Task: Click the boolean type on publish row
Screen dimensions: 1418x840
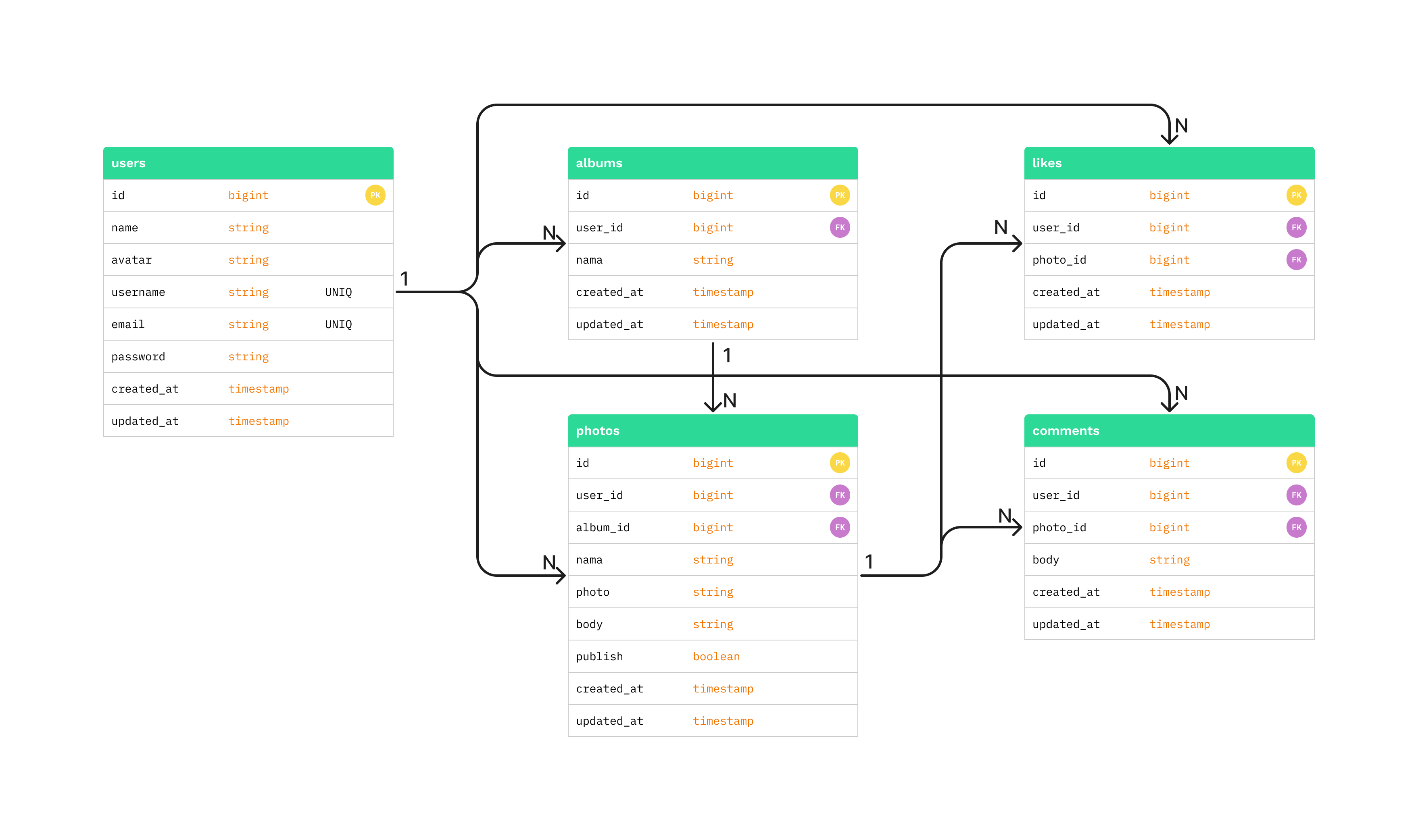Action: pyautogui.click(x=716, y=657)
